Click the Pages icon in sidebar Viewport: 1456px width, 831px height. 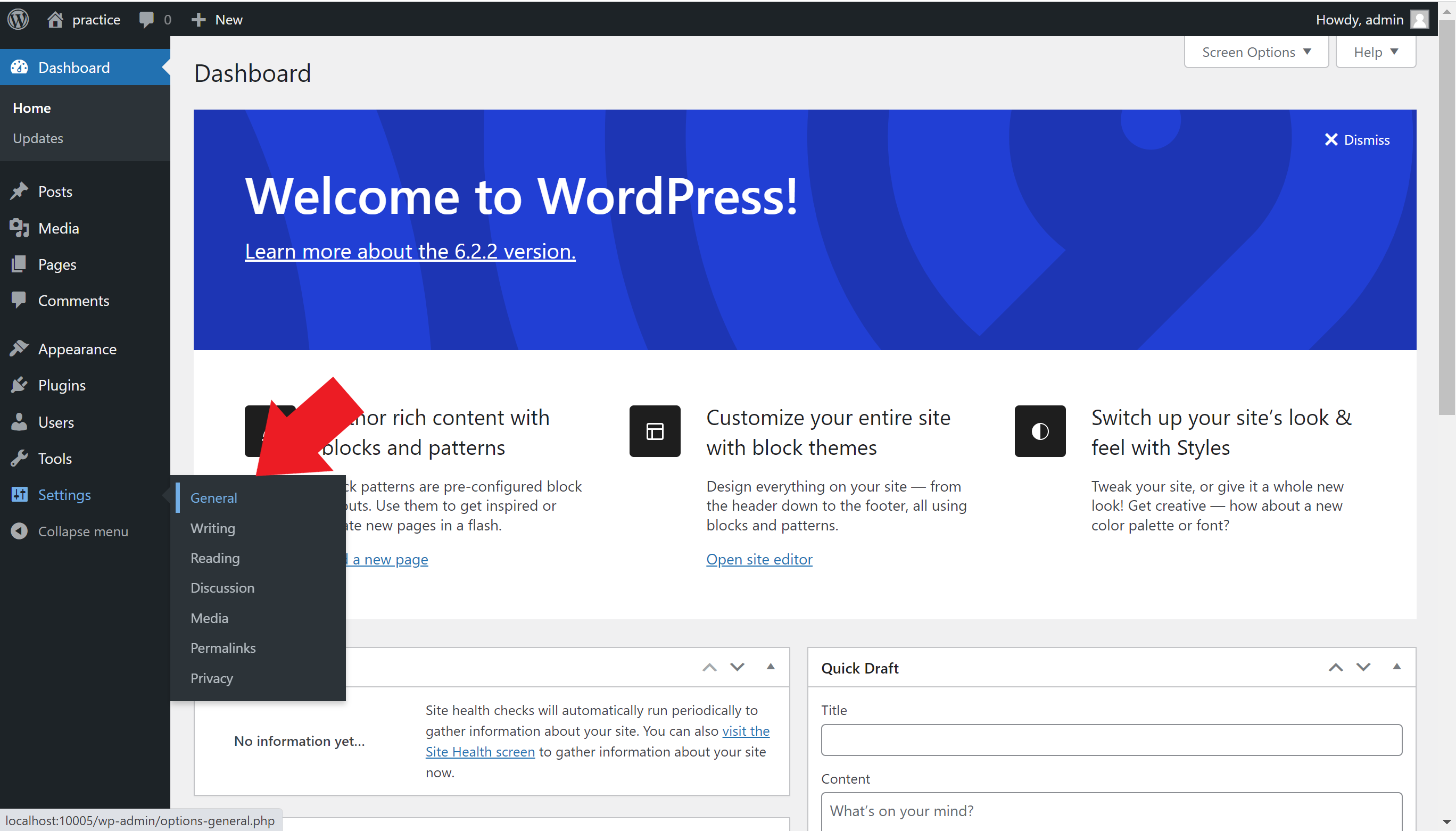(x=19, y=264)
